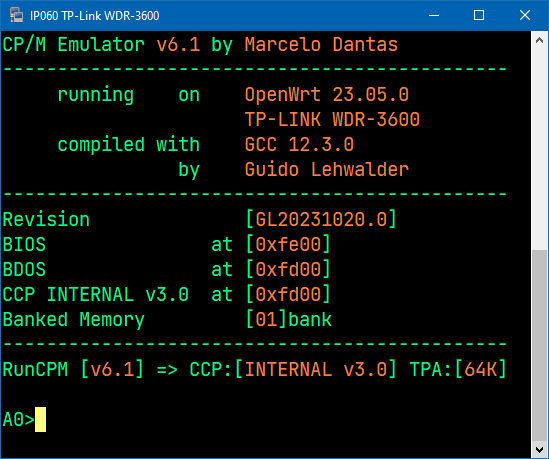This screenshot has width=549, height=459.
Task: Open the PuTTY system menu icon
Action: coord(16,15)
